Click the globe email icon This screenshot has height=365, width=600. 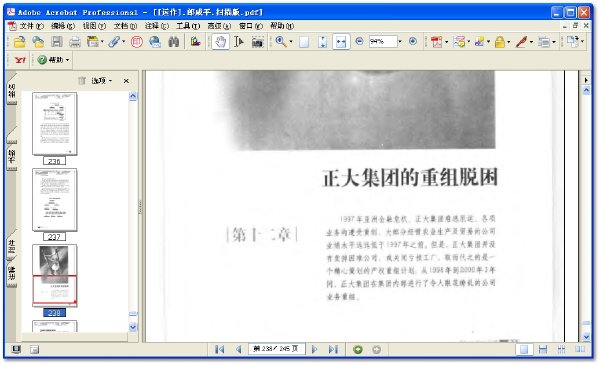pyautogui.click(x=155, y=42)
